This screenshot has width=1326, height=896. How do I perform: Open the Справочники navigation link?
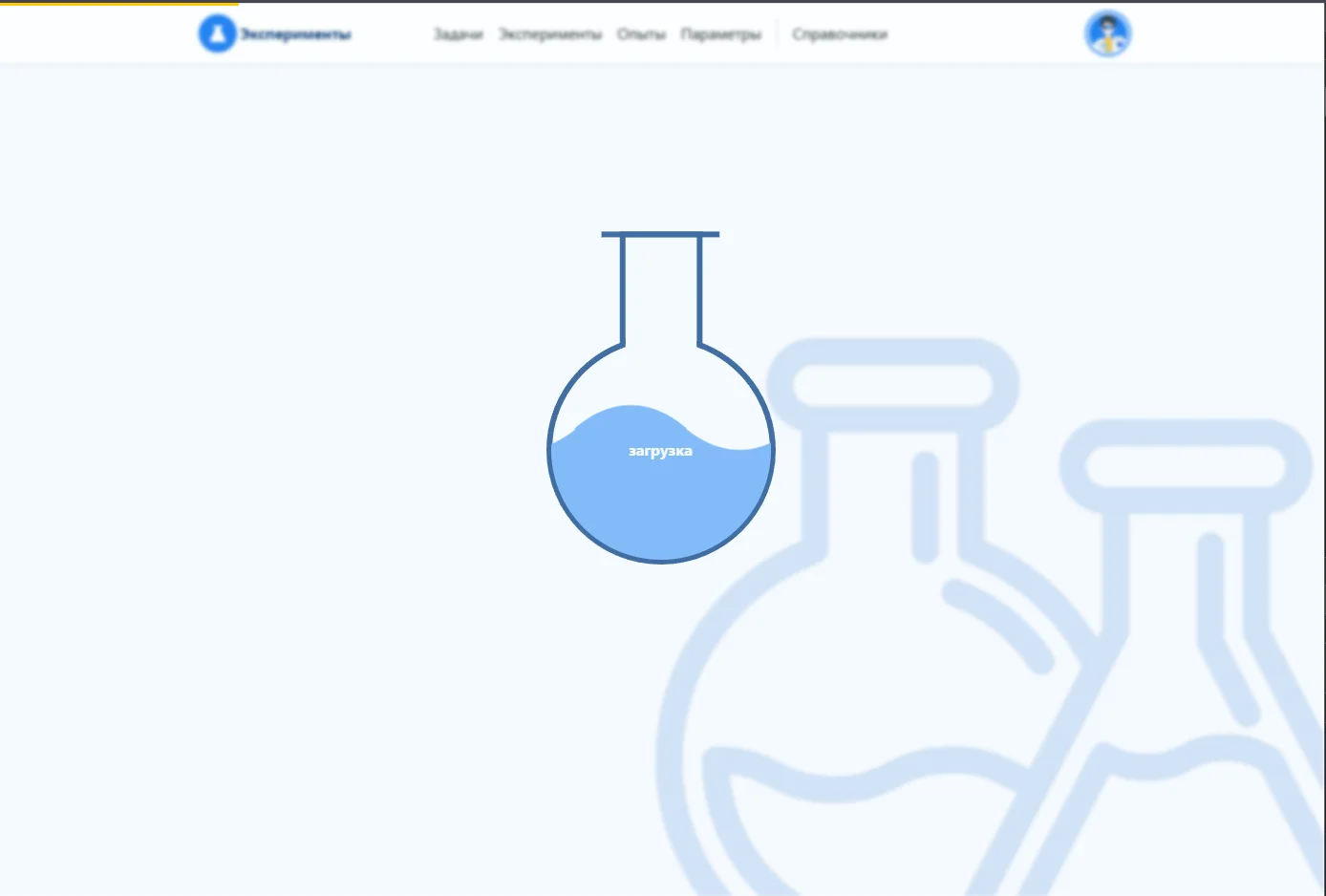click(x=839, y=34)
